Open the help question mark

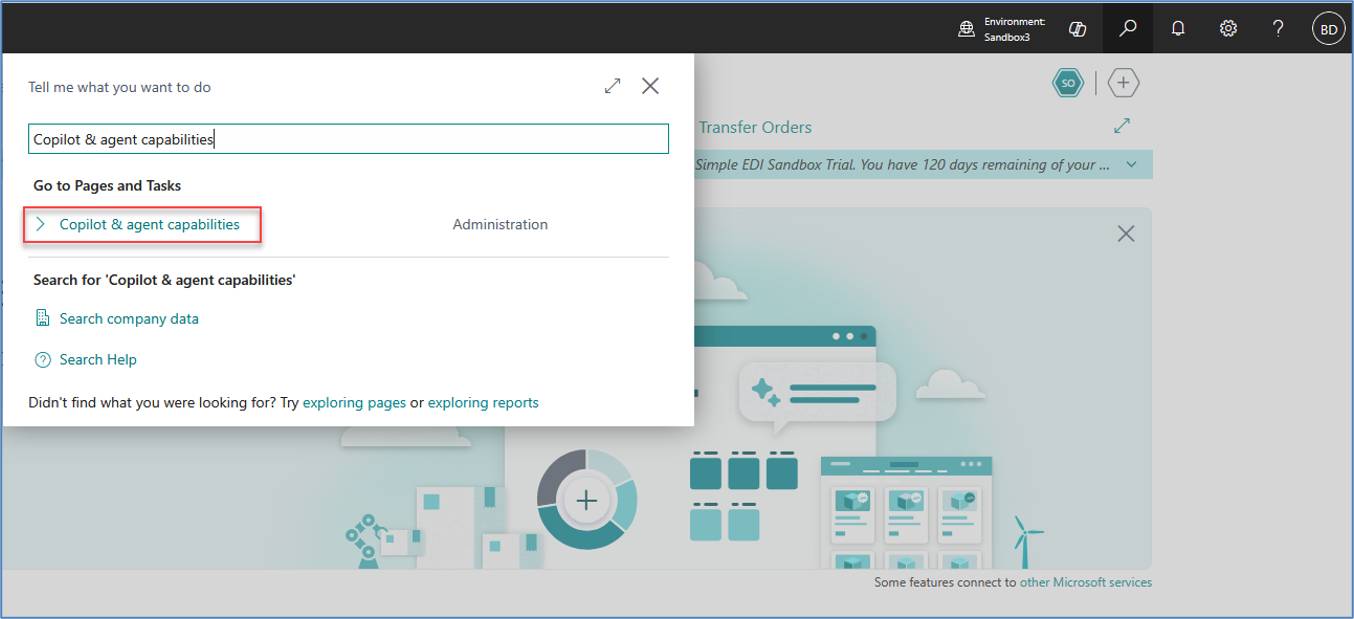point(1278,29)
